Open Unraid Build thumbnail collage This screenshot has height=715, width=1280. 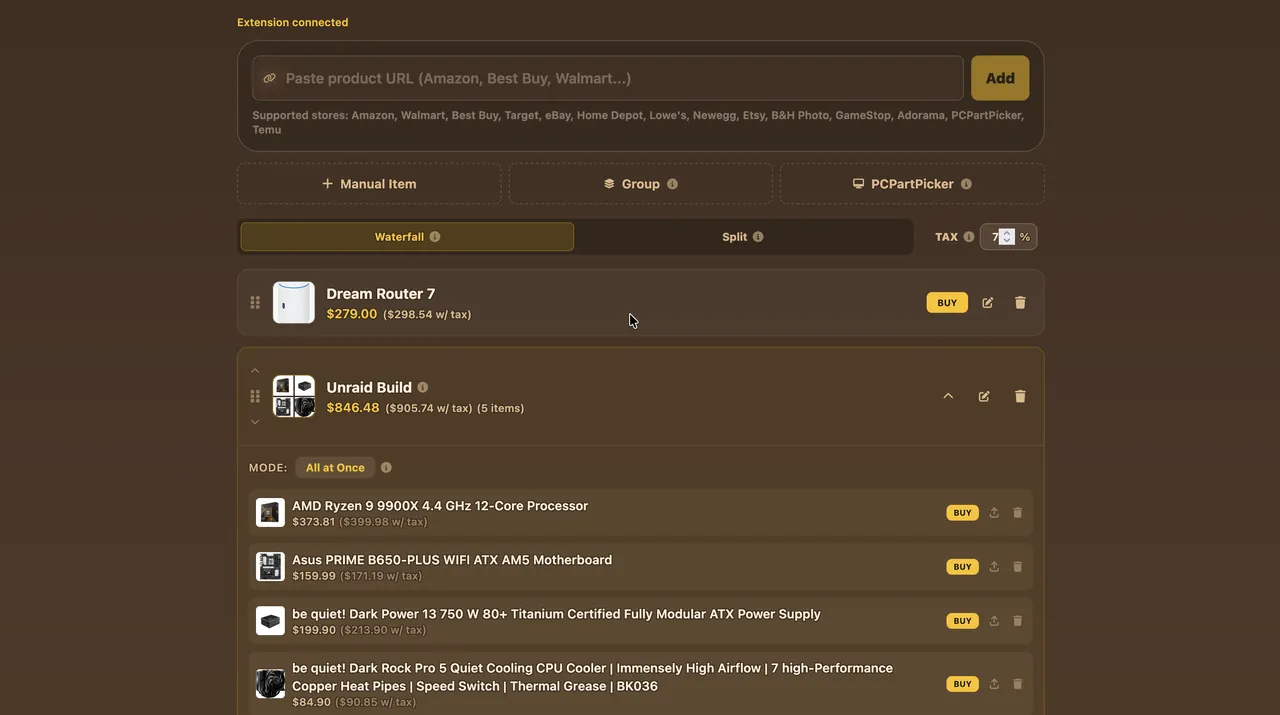[294, 396]
